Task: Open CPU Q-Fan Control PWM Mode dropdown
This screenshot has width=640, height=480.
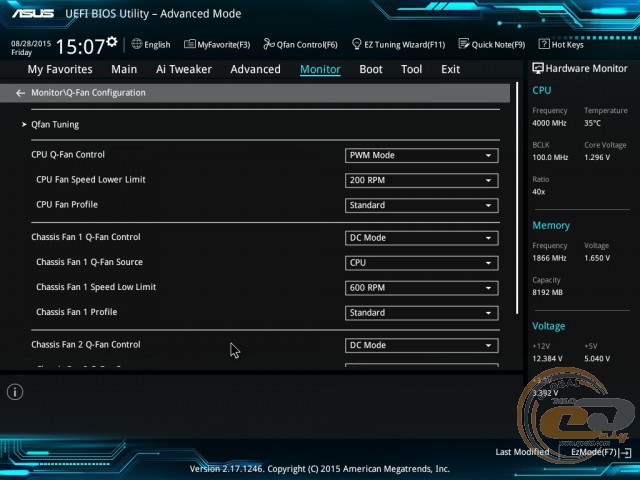Action: [x=421, y=156]
